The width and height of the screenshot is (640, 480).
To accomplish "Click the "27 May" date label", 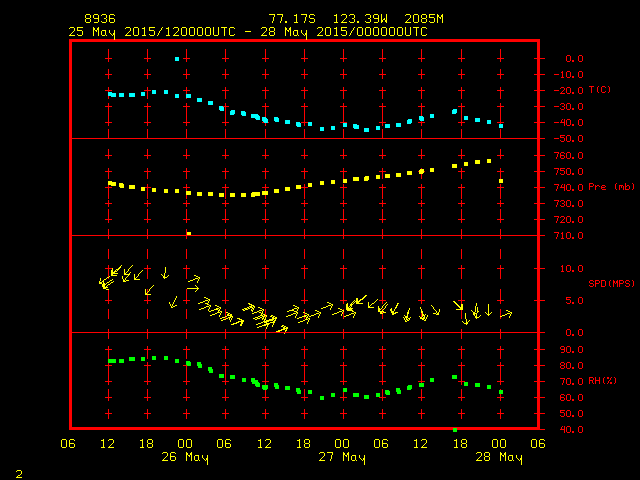I will tap(342, 458).
